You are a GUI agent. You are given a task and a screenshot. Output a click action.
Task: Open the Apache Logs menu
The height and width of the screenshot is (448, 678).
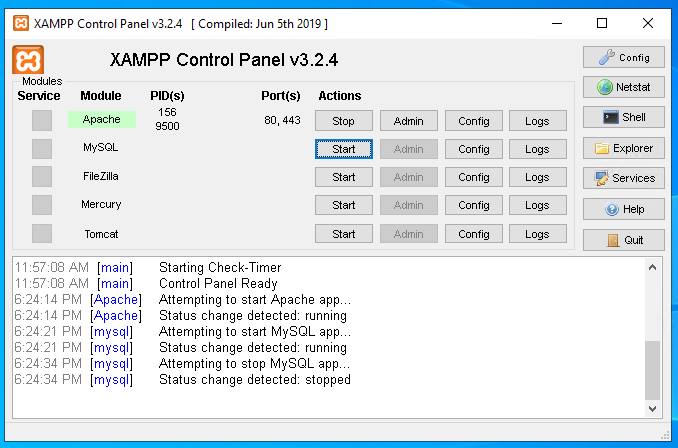[x=537, y=121]
